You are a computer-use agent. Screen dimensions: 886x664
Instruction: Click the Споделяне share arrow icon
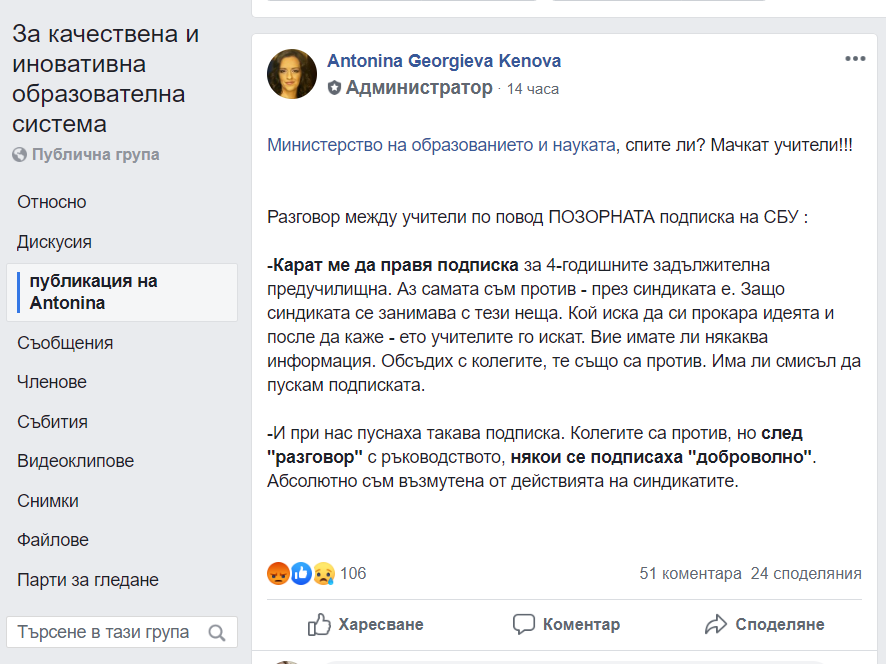[x=716, y=624]
